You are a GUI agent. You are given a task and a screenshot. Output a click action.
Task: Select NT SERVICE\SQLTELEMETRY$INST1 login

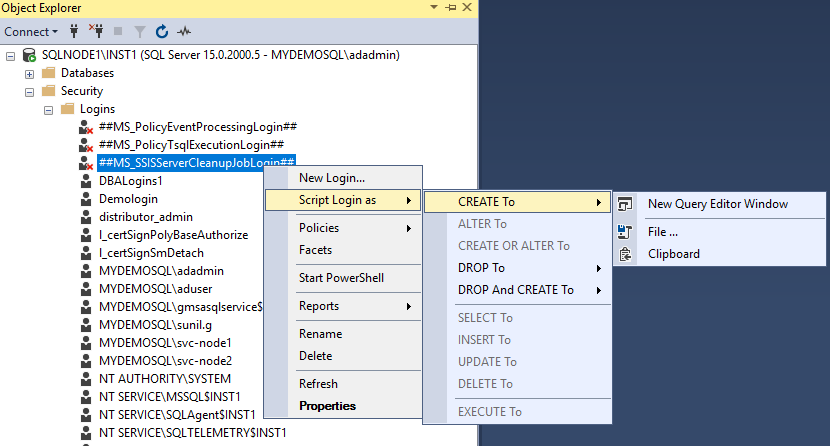[193, 433]
